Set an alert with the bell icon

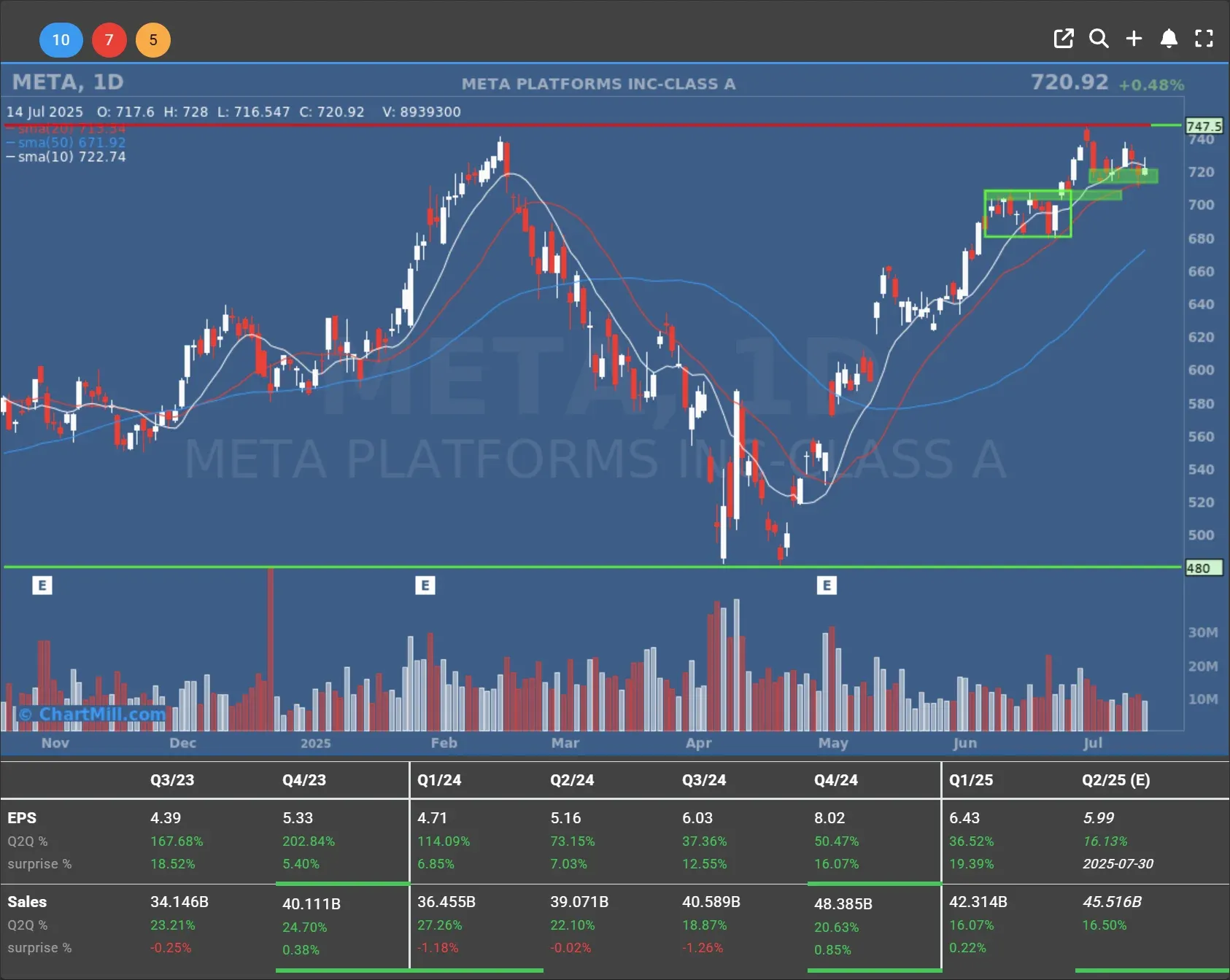click(x=1169, y=39)
